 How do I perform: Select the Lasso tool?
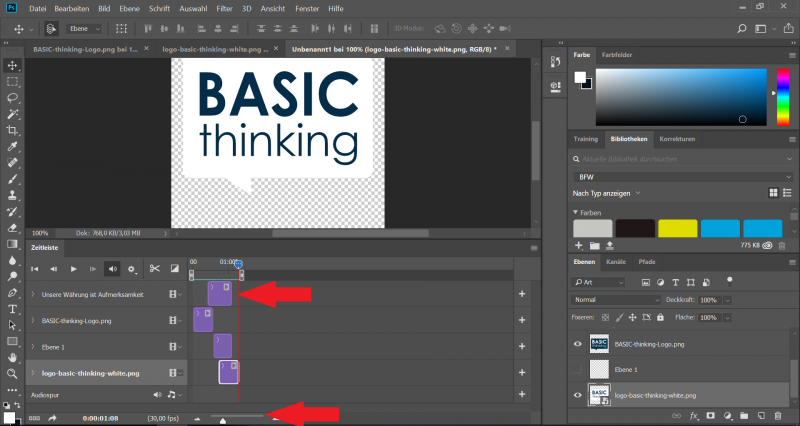point(12,98)
